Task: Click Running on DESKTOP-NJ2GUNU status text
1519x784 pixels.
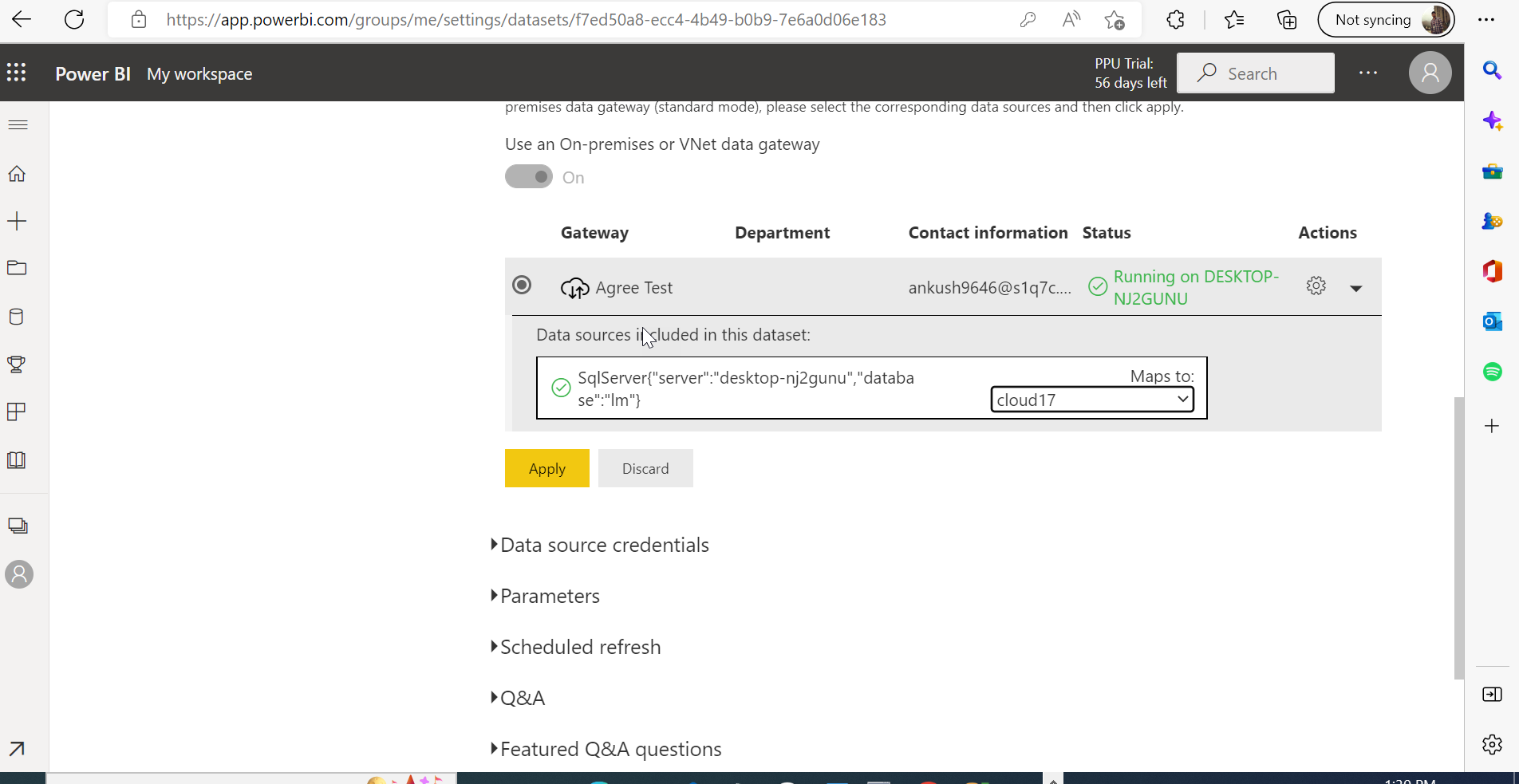Action: [x=1196, y=287]
